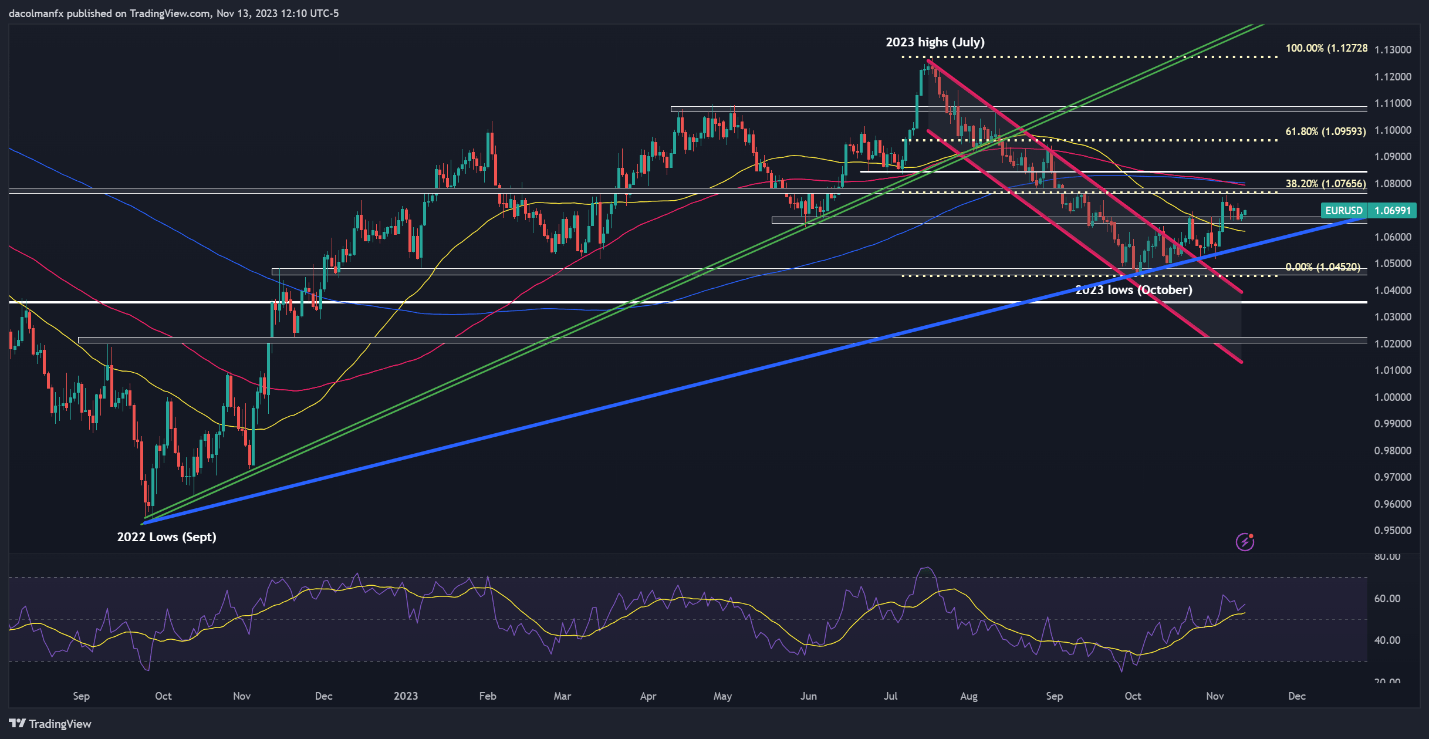1429x739 pixels.
Task: Select the 2023 highs (July) annotation
Action: point(935,42)
